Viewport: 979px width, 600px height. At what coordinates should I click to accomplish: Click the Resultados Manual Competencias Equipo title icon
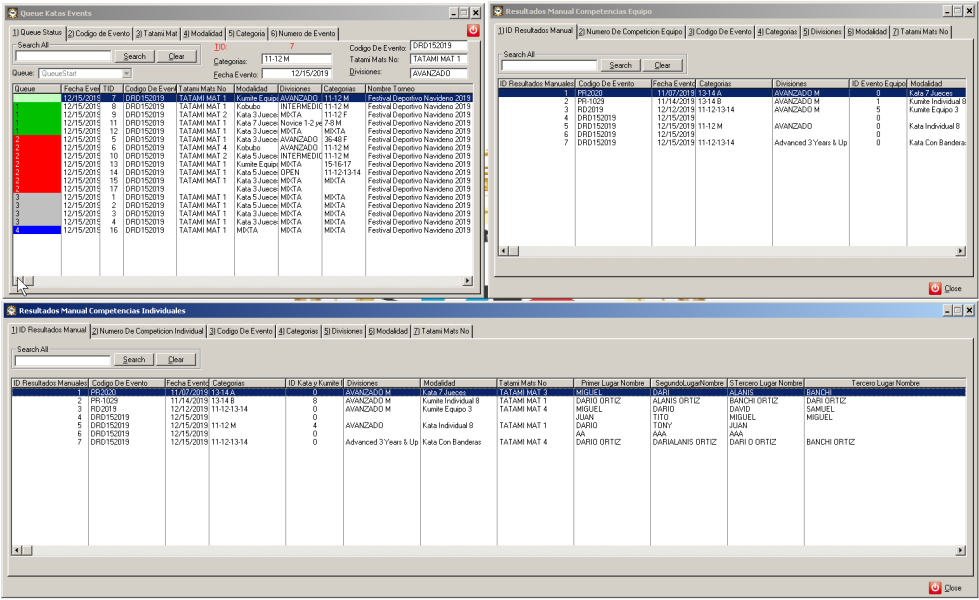click(x=498, y=11)
